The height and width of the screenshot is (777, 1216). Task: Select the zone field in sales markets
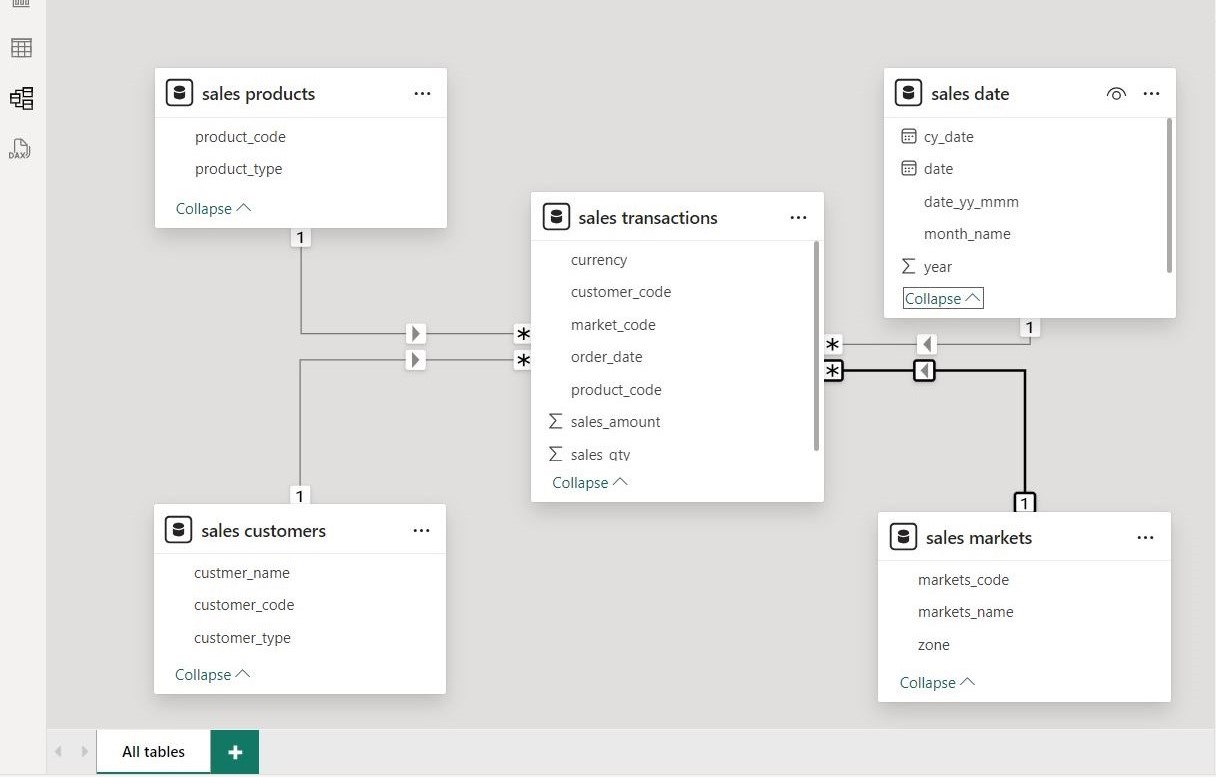(x=933, y=645)
